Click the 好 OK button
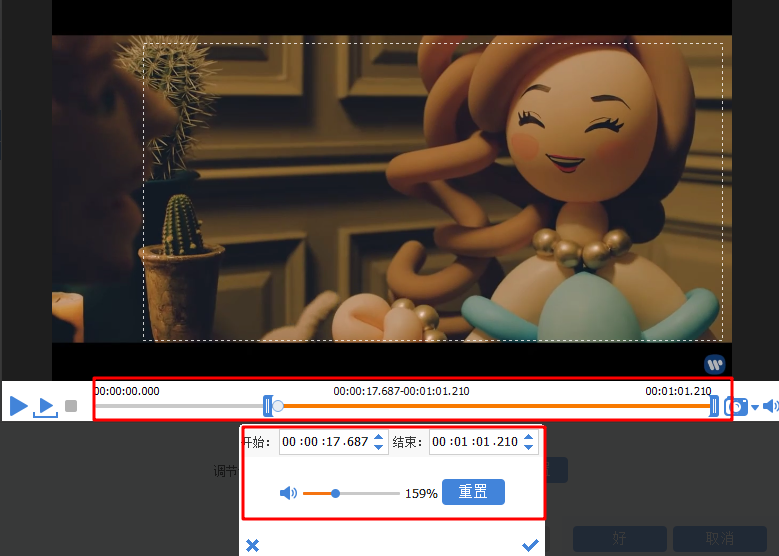This screenshot has width=779, height=556. (620, 538)
